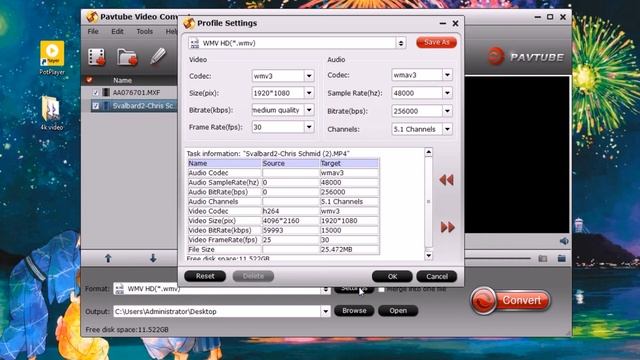Open PotPlayer desktop shortcut
Image resolution: width=640 pixels, height=360 pixels.
coord(52,58)
